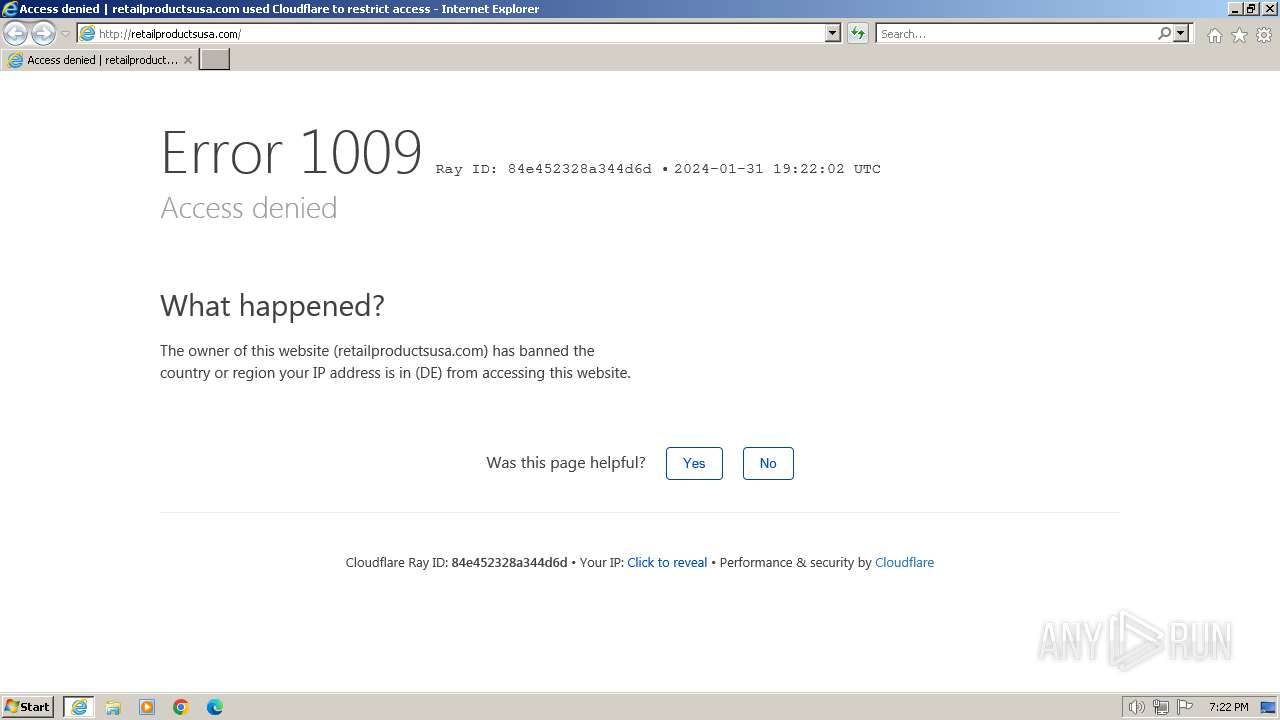1280x720 pixels.
Task: Open the Action Center flag icon
Action: [x=1185, y=707]
